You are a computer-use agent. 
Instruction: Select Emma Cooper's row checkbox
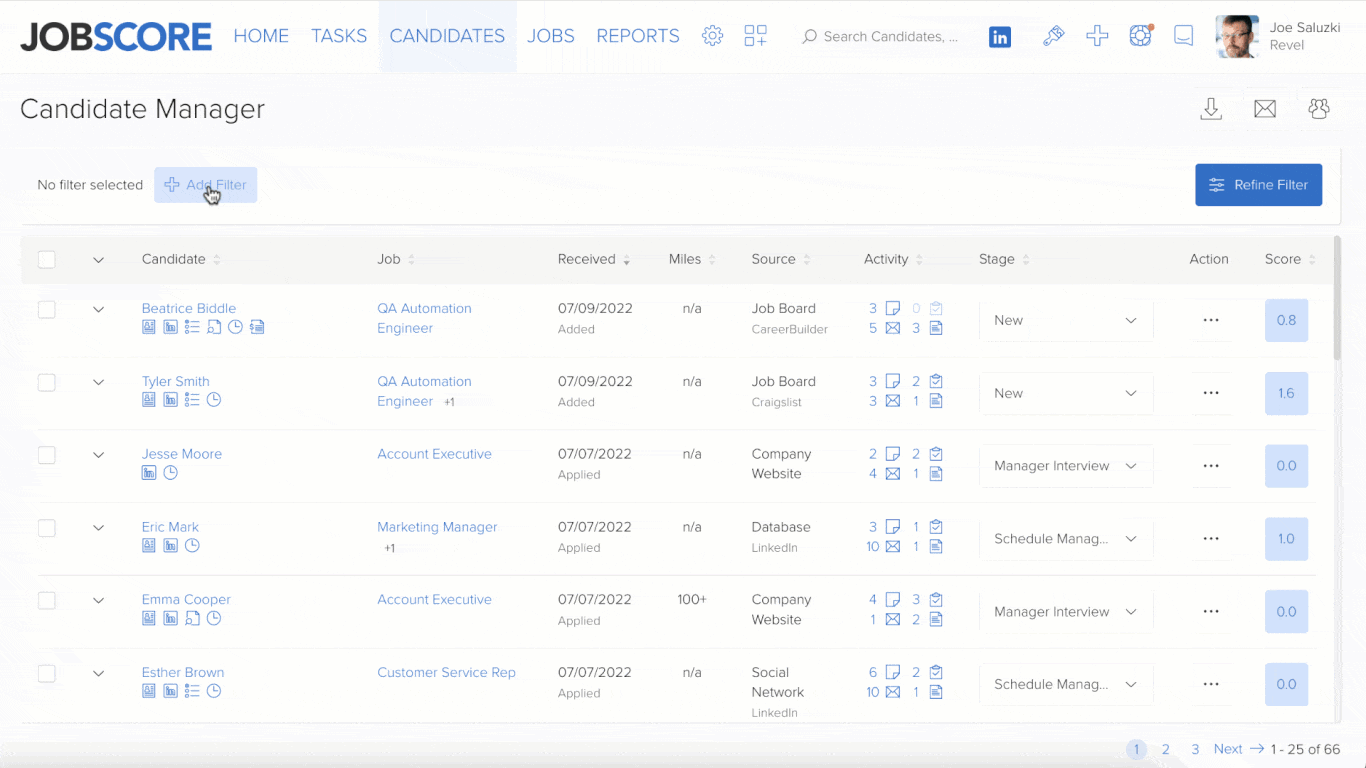click(x=47, y=600)
